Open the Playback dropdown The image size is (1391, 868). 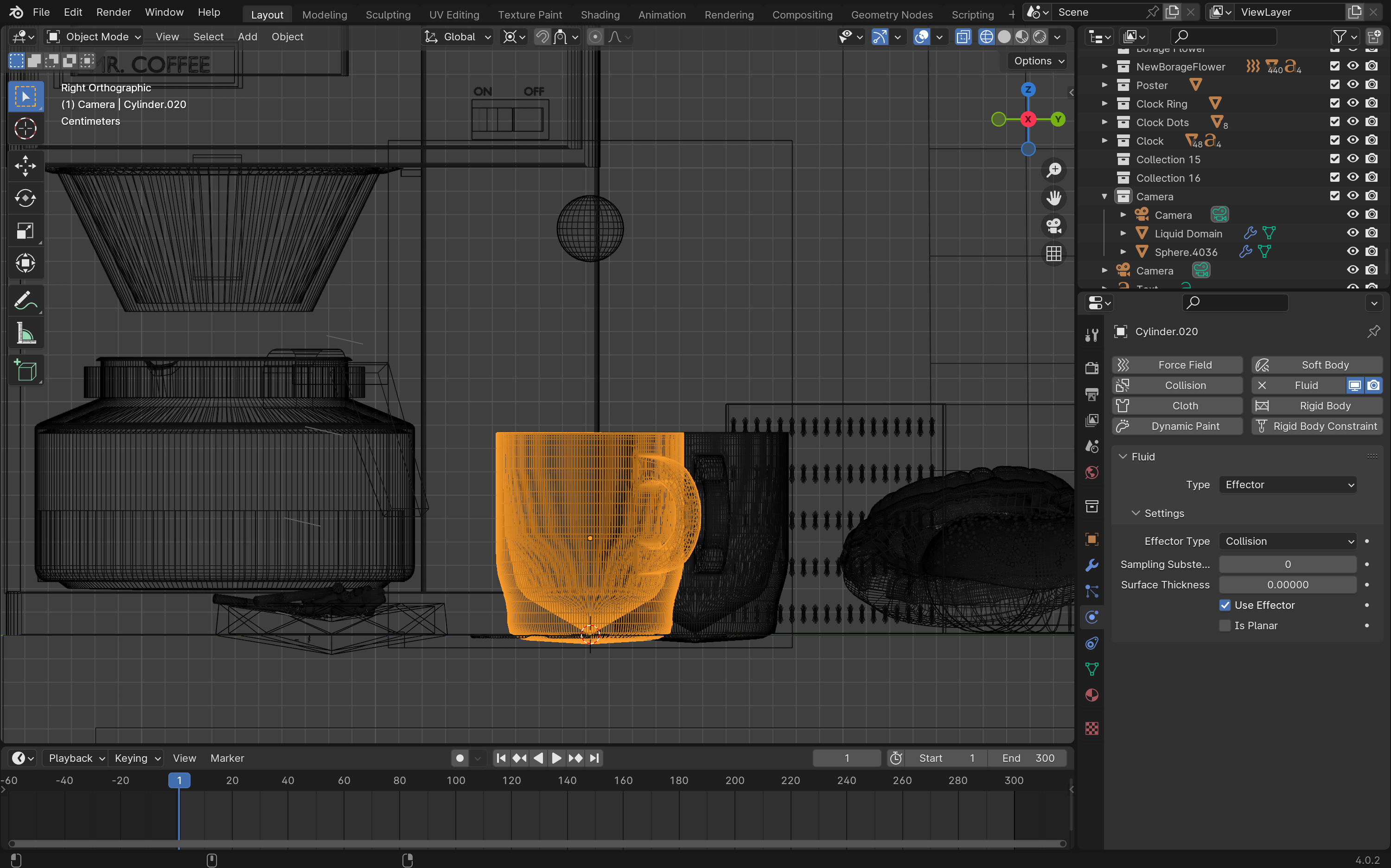(77, 758)
